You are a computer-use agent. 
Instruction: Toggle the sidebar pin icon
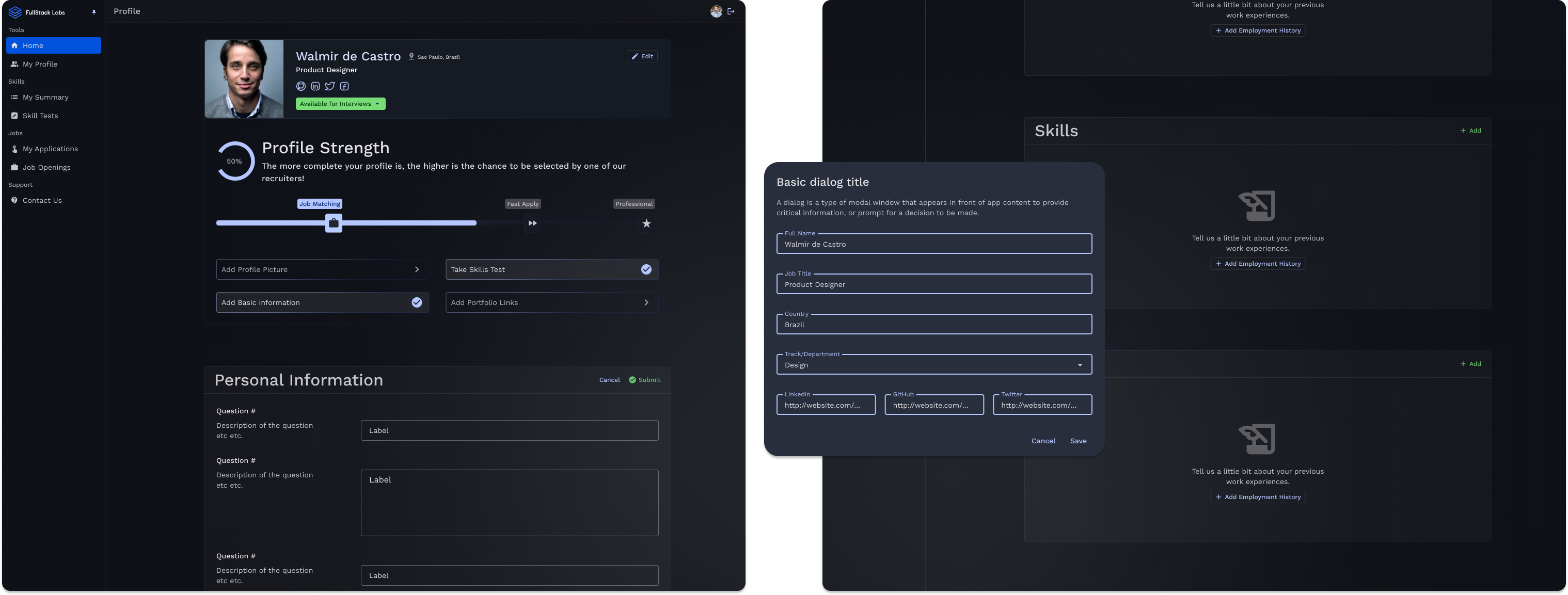tap(94, 12)
